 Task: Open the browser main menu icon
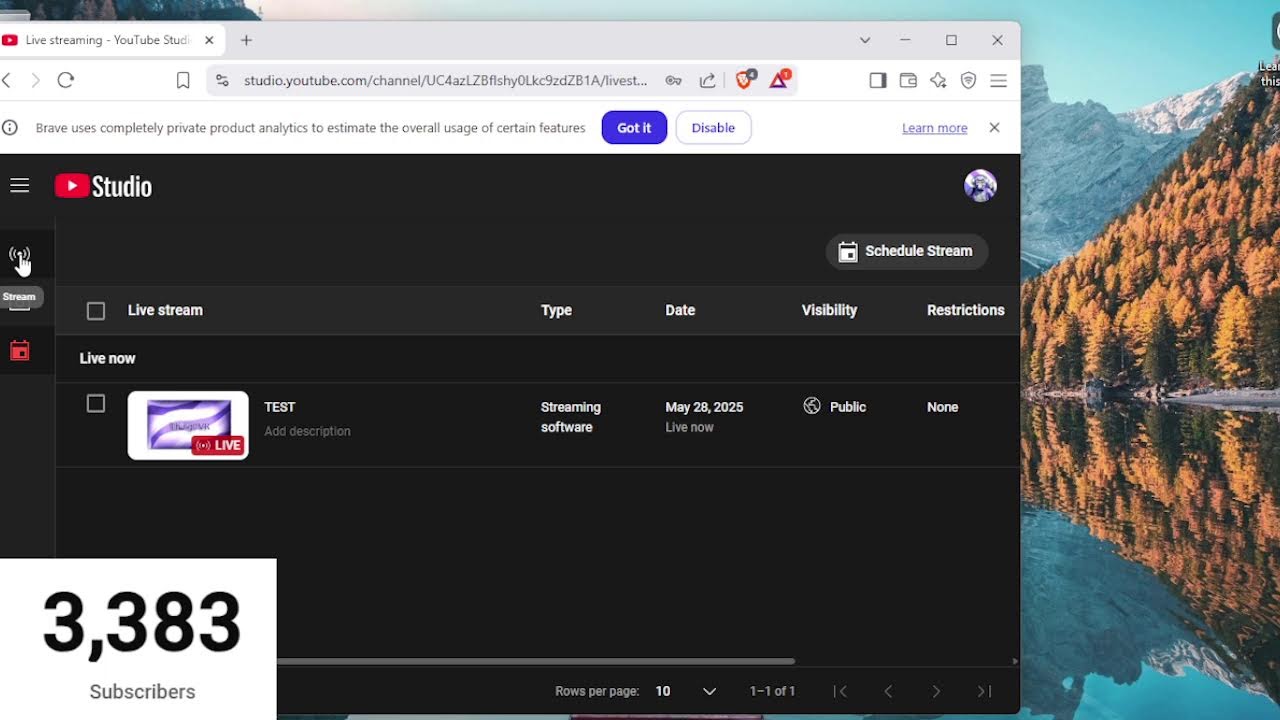point(998,80)
